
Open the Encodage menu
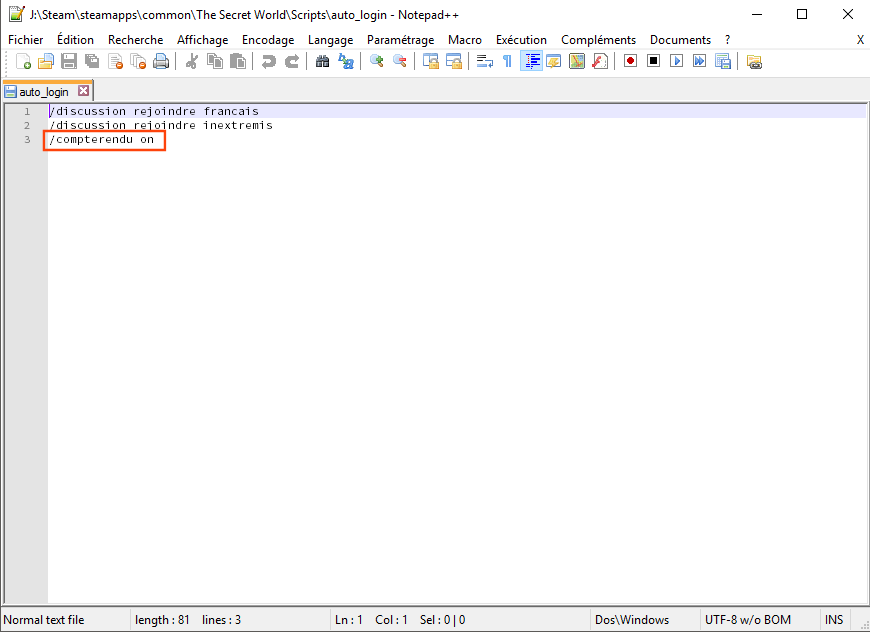click(x=268, y=40)
